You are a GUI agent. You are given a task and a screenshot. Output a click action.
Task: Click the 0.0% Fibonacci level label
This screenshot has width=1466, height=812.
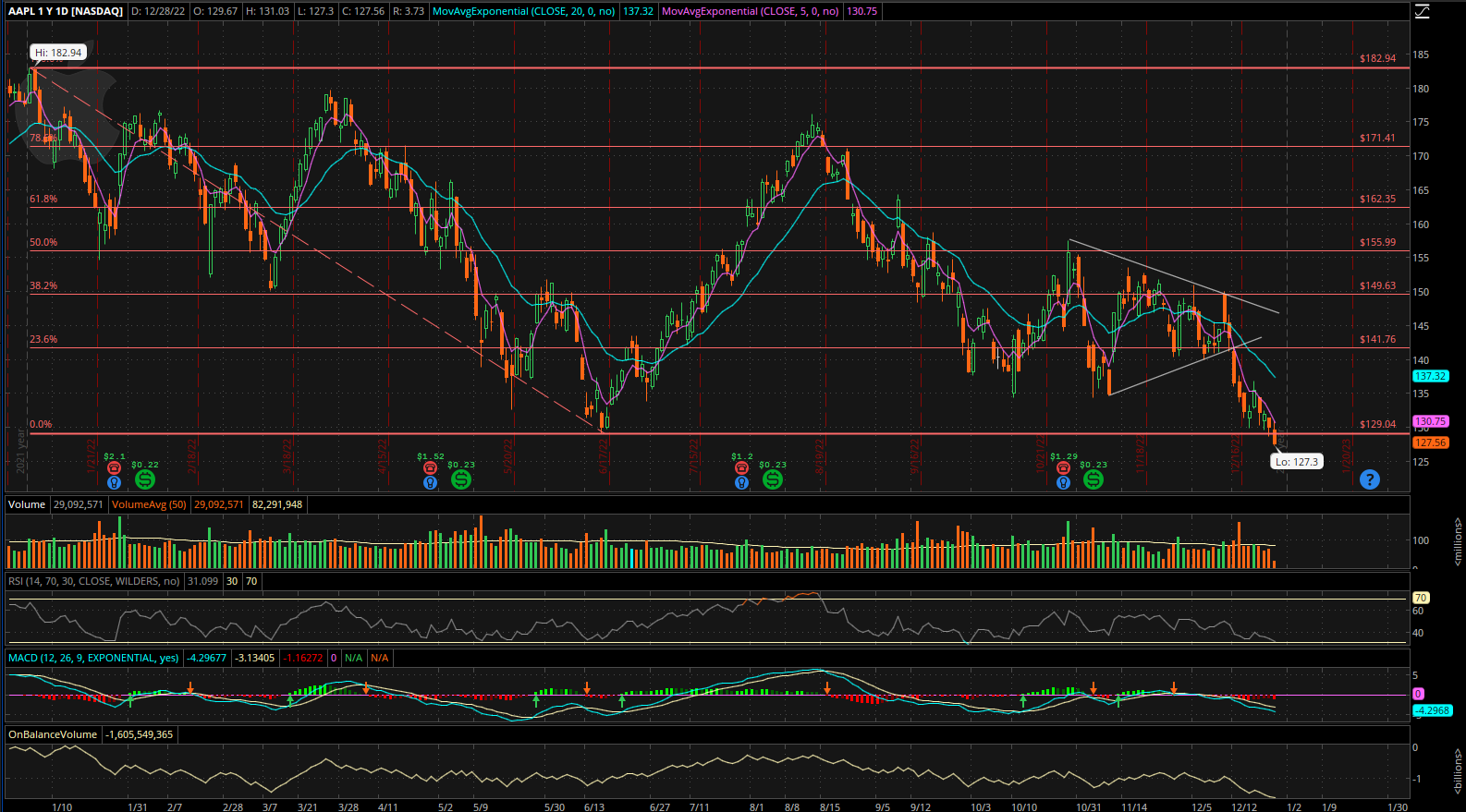click(x=41, y=424)
